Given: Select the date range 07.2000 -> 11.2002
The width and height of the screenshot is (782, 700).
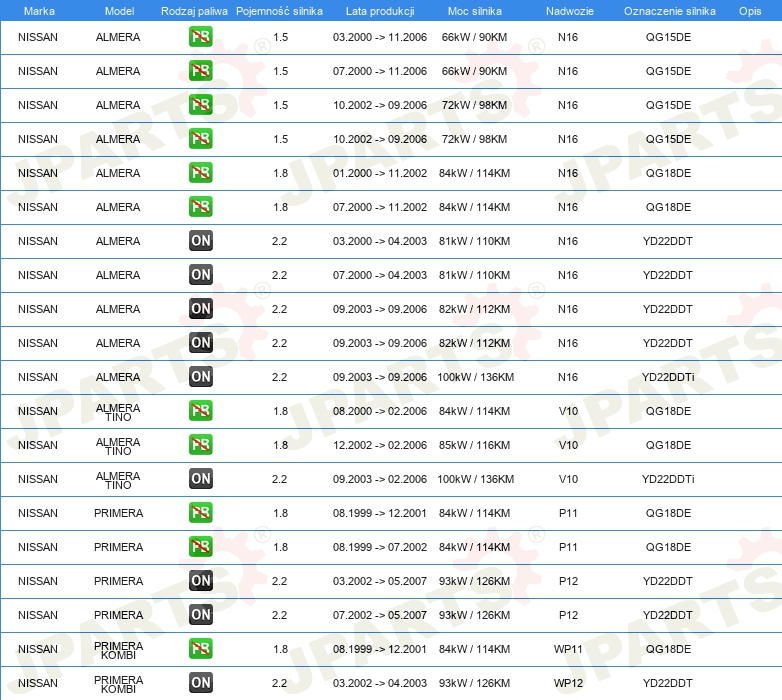Looking at the screenshot, I should pyautogui.click(x=380, y=207).
